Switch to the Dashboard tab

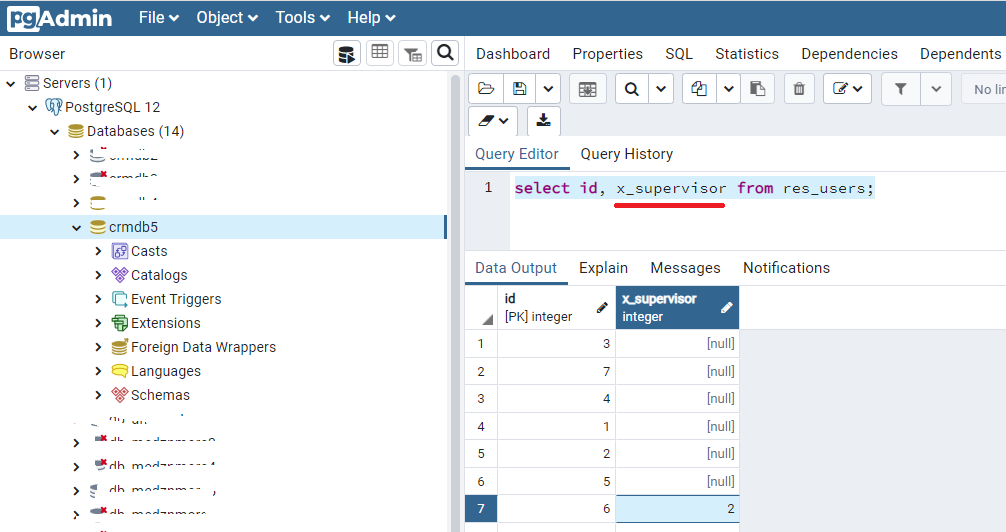[513, 54]
